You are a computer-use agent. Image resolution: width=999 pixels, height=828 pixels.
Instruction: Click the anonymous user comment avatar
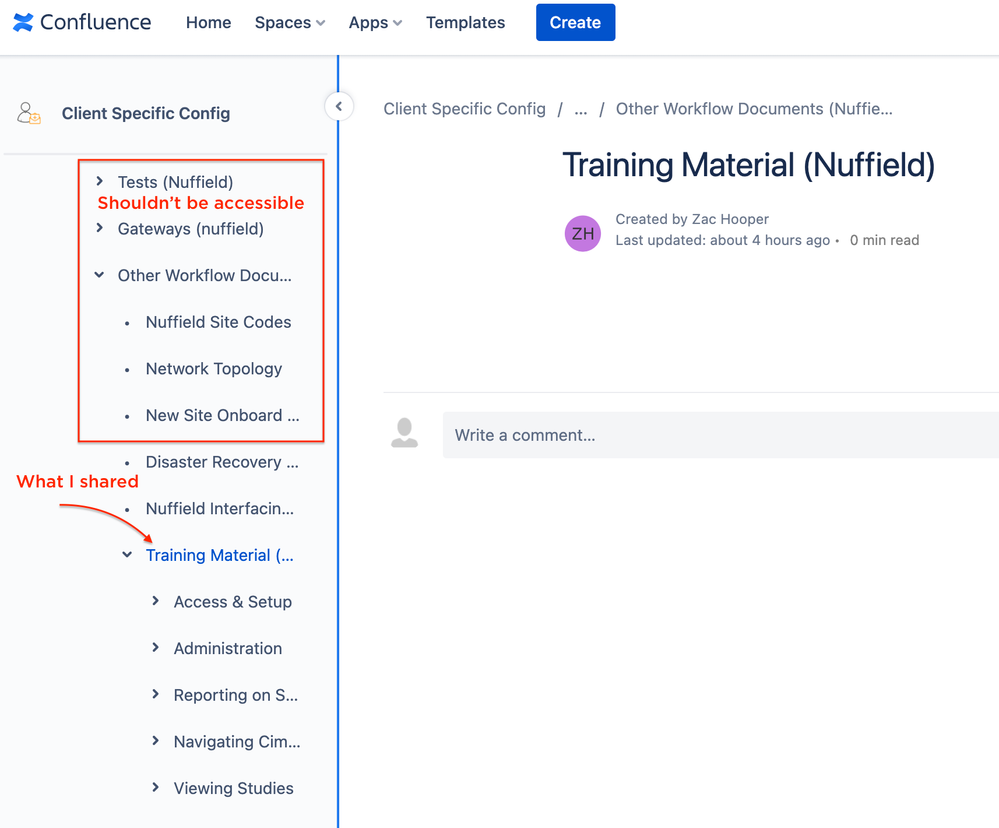pos(405,433)
